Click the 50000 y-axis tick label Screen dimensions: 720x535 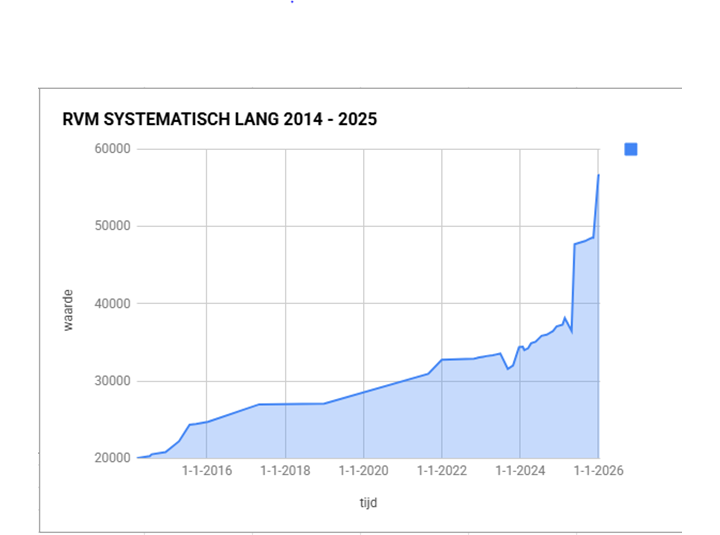click(x=107, y=226)
